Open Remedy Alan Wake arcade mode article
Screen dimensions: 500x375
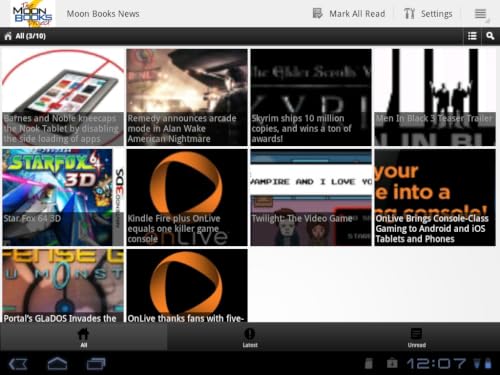coord(187,97)
